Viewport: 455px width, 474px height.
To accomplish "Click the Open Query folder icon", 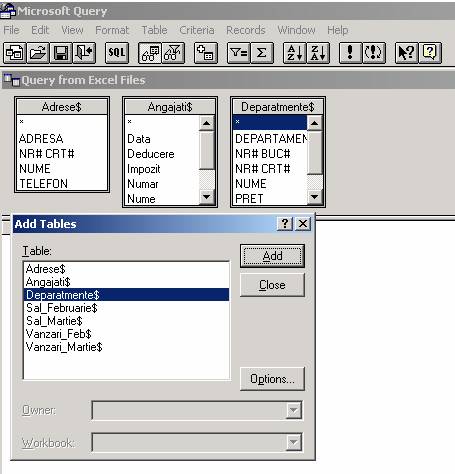I will 38,53.
